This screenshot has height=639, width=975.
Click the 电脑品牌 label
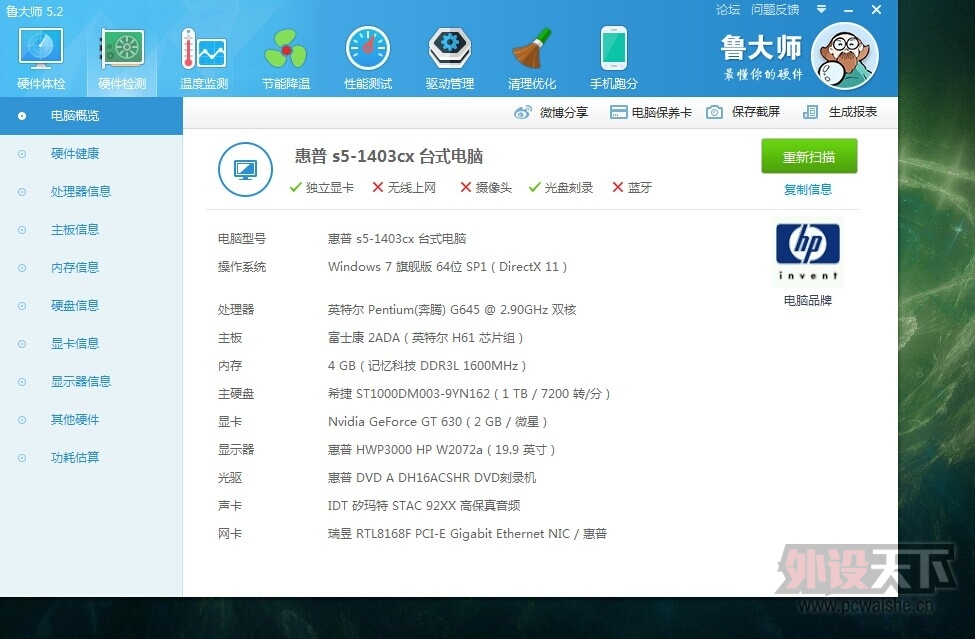(808, 301)
